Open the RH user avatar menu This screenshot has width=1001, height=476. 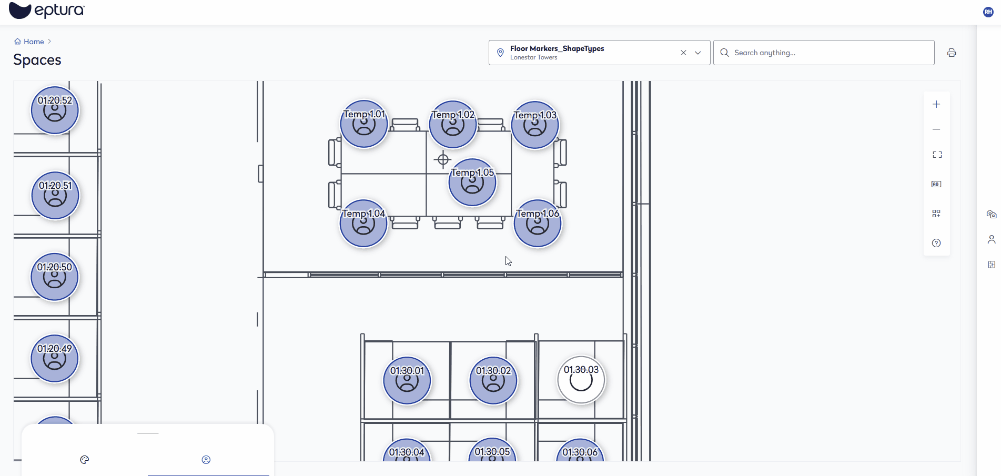click(988, 12)
